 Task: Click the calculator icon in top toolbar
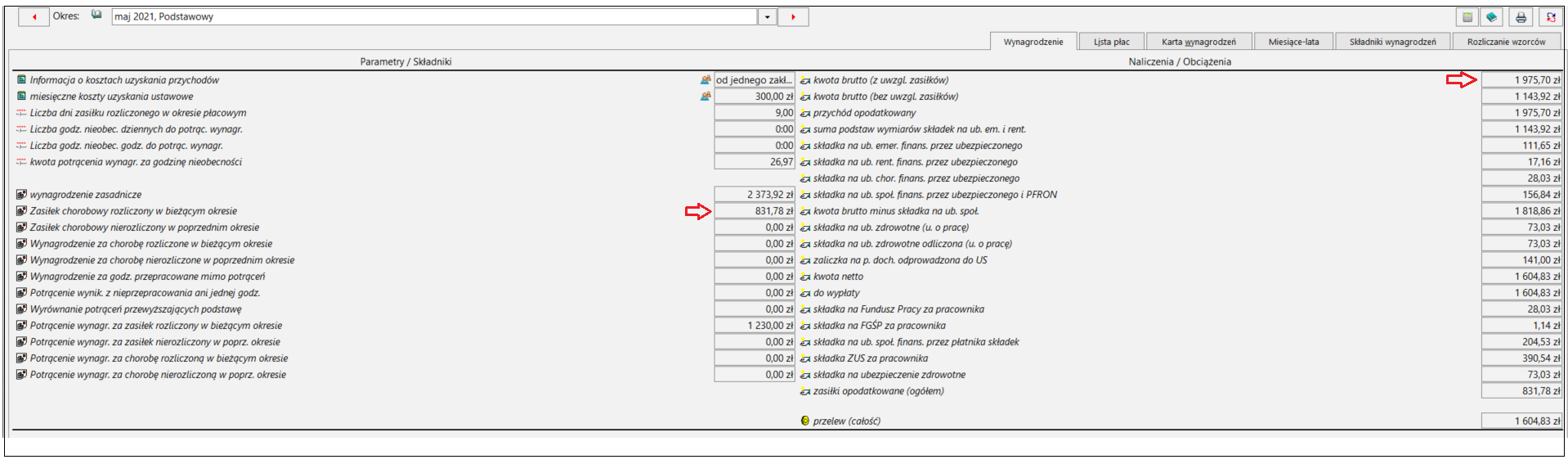coord(1467,17)
